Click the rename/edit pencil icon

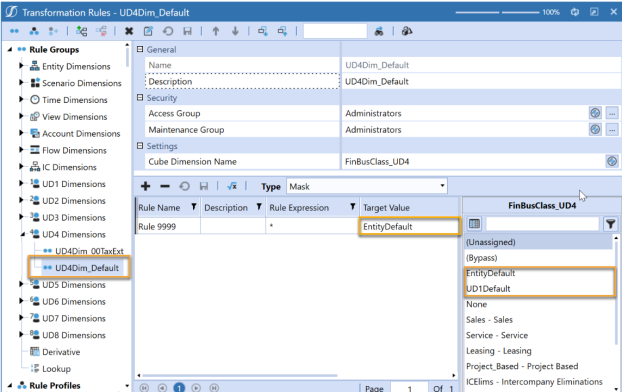tap(148, 31)
